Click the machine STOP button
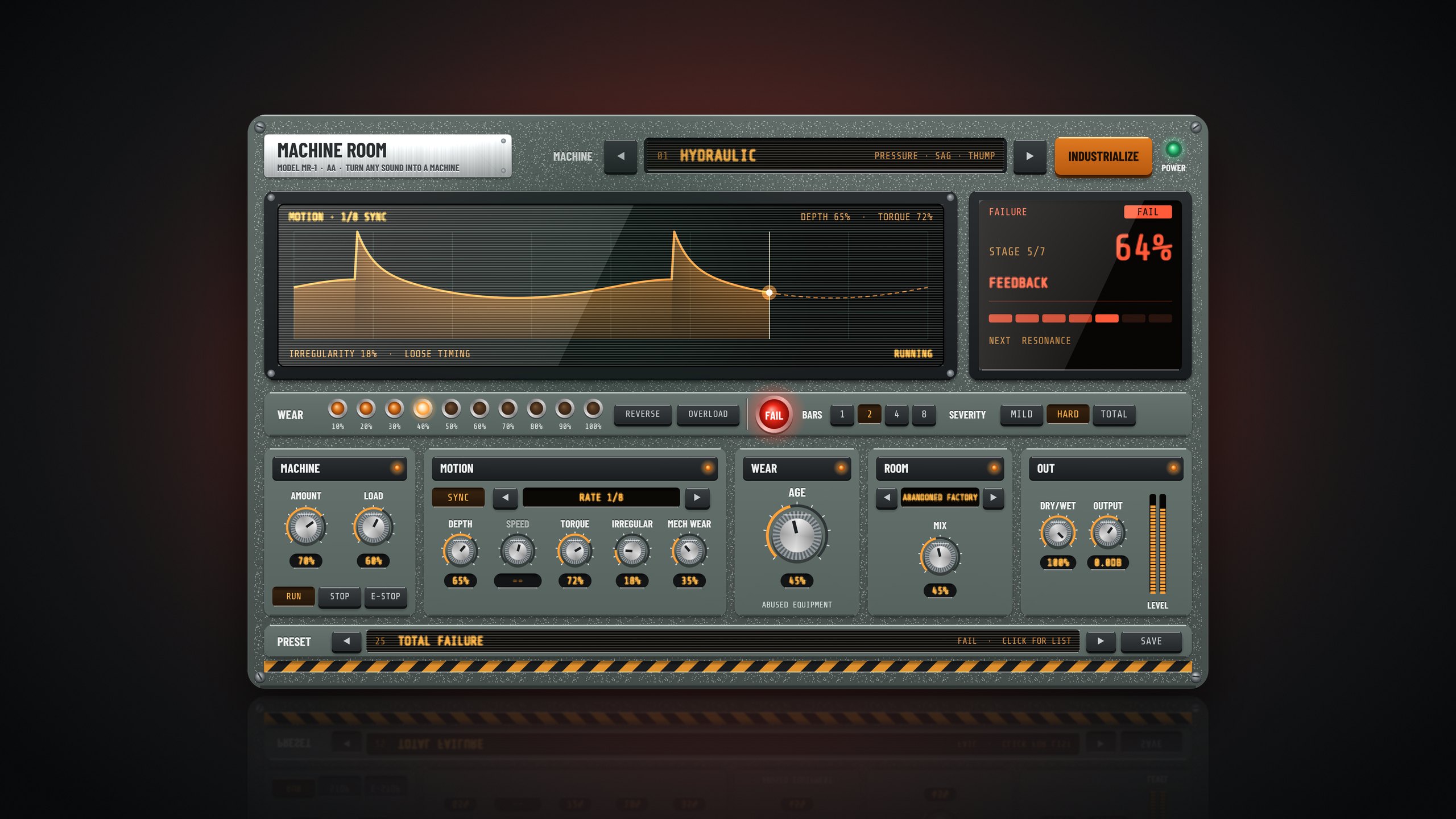The width and height of the screenshot is (1456, 819). (340, 596)
